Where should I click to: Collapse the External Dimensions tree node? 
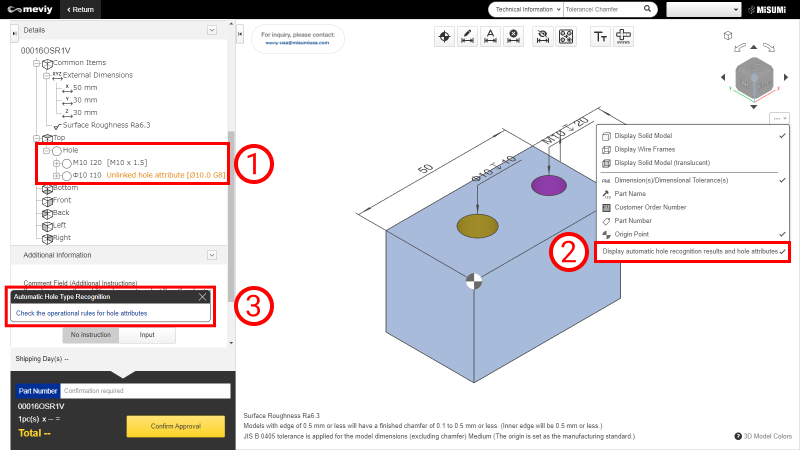coord(46,76)
